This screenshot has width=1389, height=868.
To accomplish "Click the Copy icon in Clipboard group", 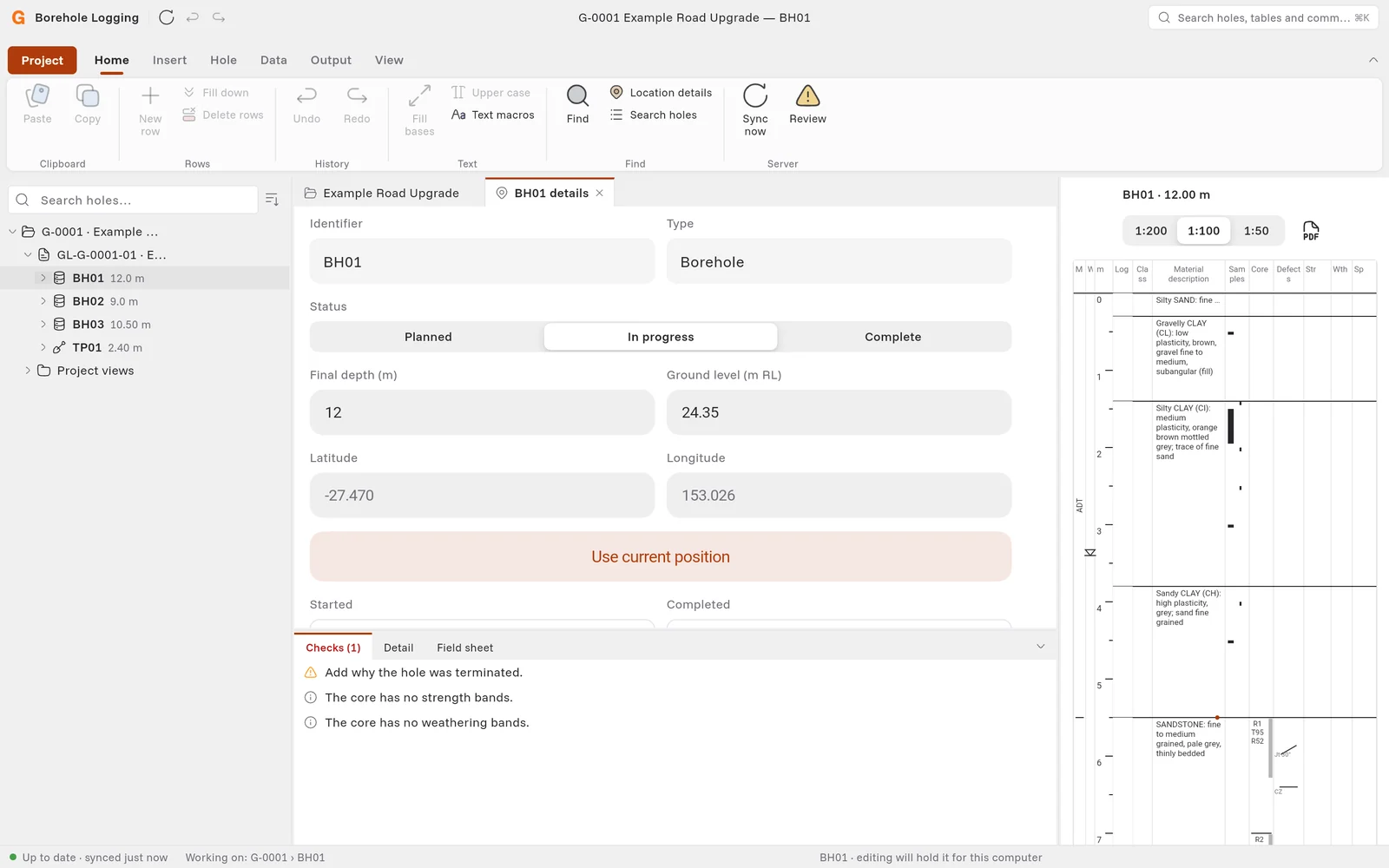I will (x=88, y=104).
